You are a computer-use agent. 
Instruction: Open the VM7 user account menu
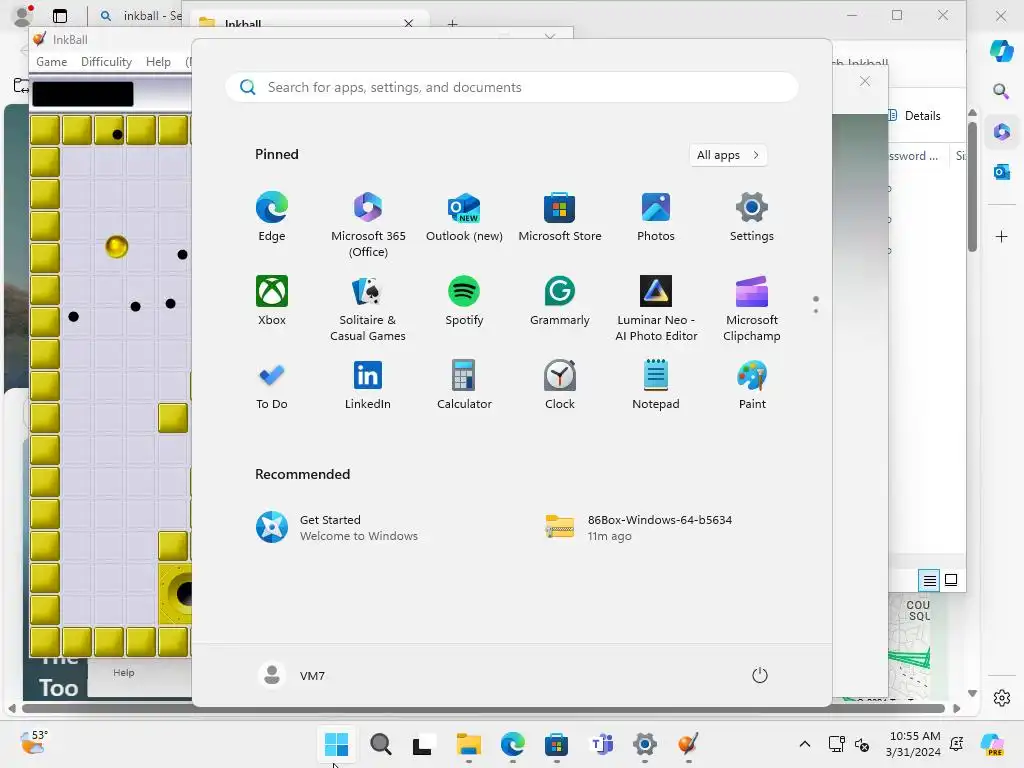pyautogui.click(x=292, y=675)
